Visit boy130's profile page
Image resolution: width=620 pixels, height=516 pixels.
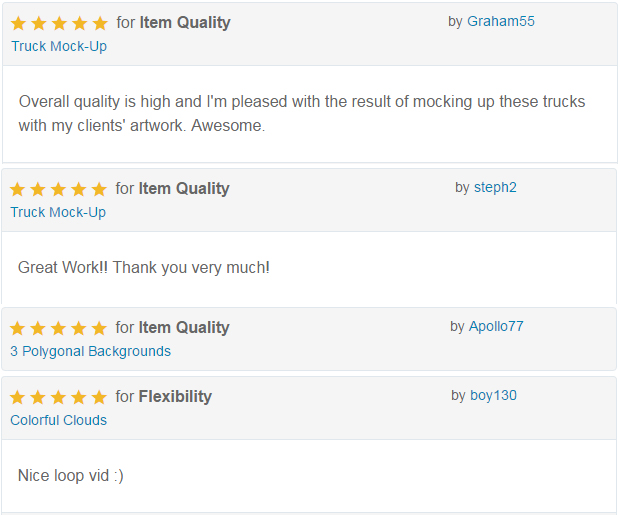(493, 395)
